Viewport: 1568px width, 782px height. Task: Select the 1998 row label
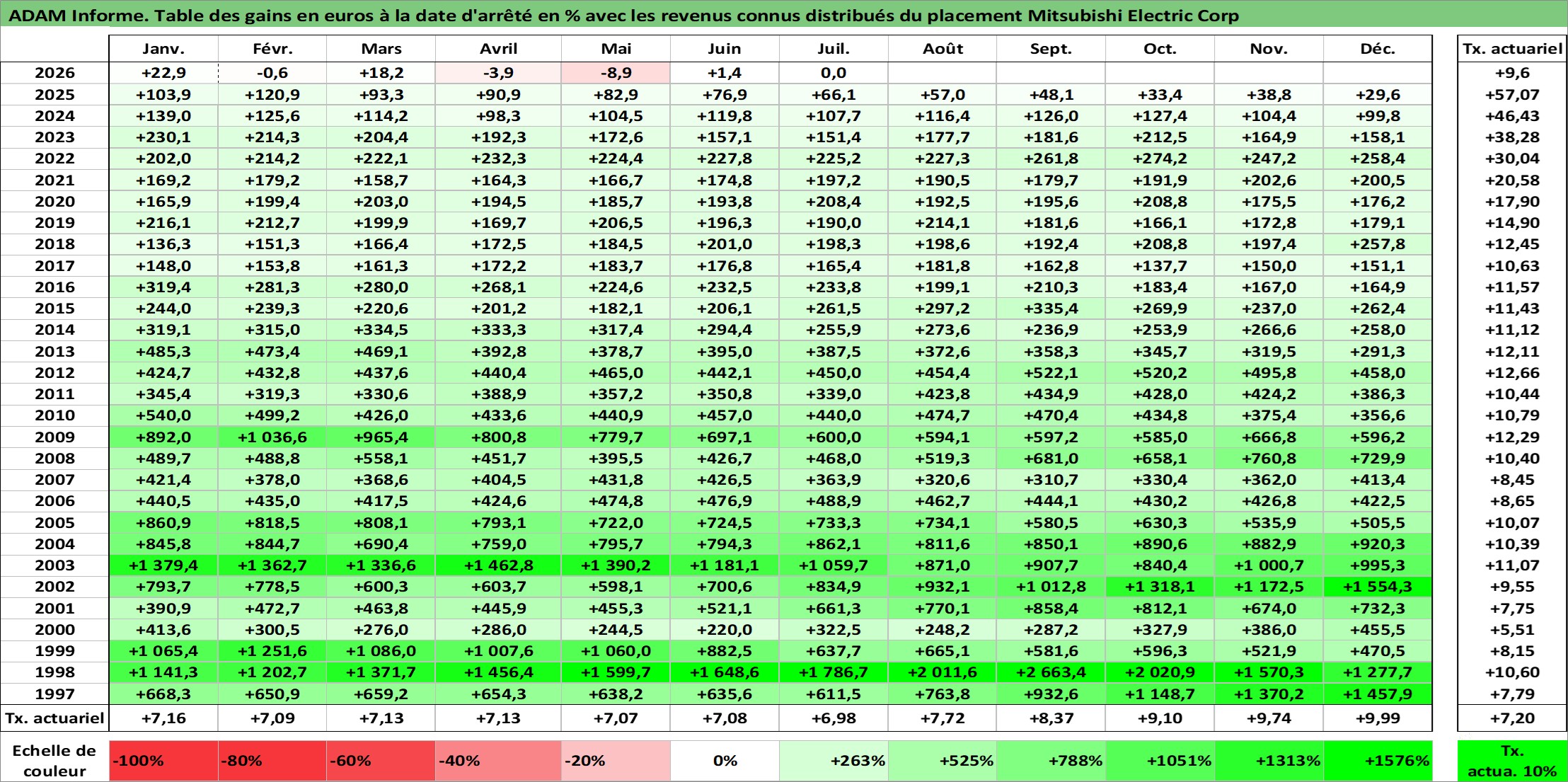click(x=54, y=672)
